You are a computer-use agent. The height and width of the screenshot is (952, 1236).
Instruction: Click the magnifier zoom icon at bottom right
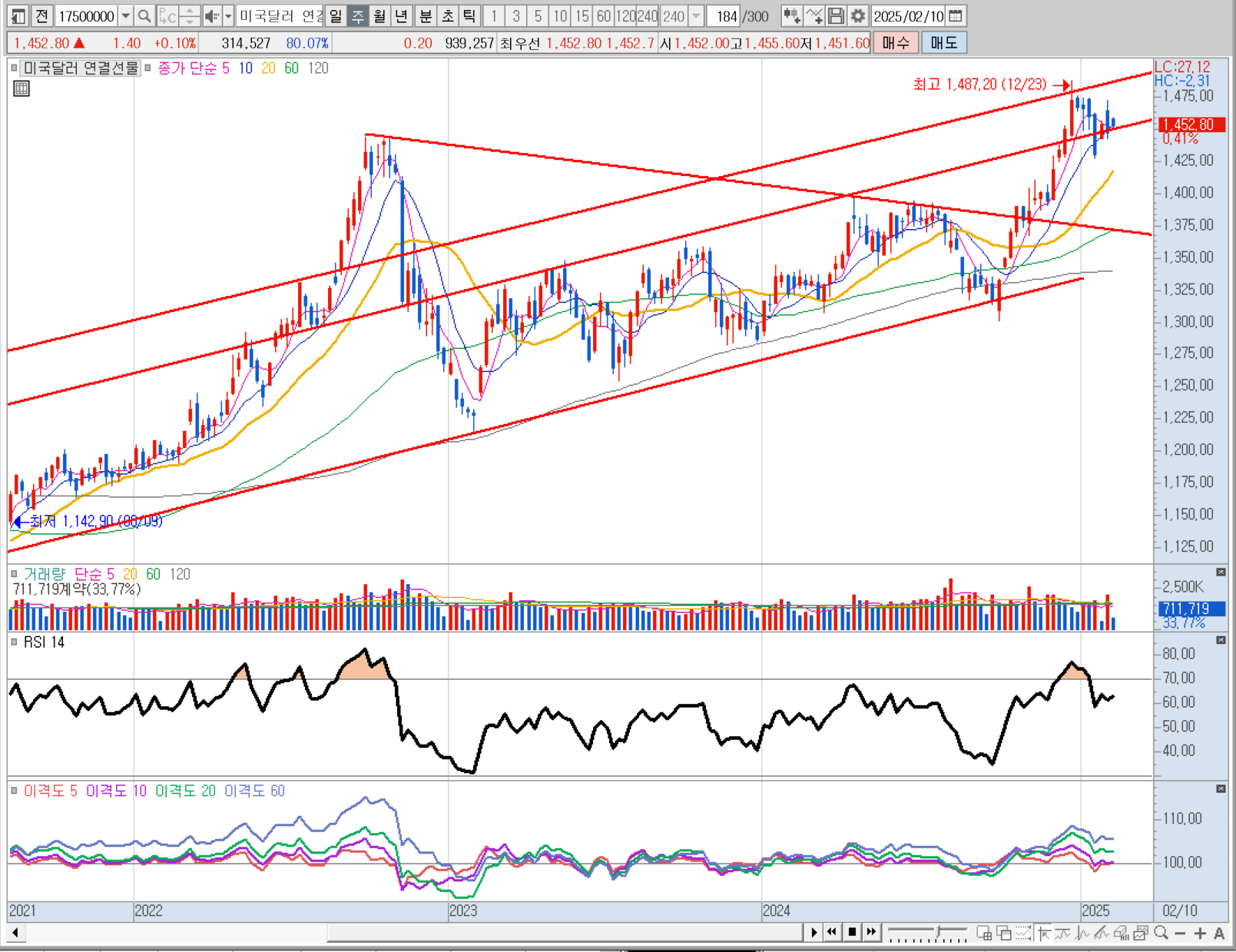pos(1161,933)
